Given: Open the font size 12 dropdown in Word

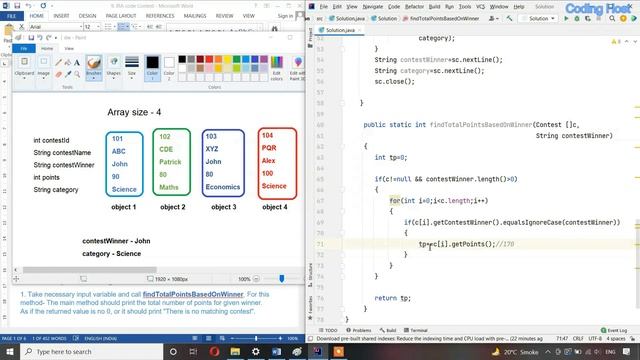Looking at the screenshot, I should 98,27.
